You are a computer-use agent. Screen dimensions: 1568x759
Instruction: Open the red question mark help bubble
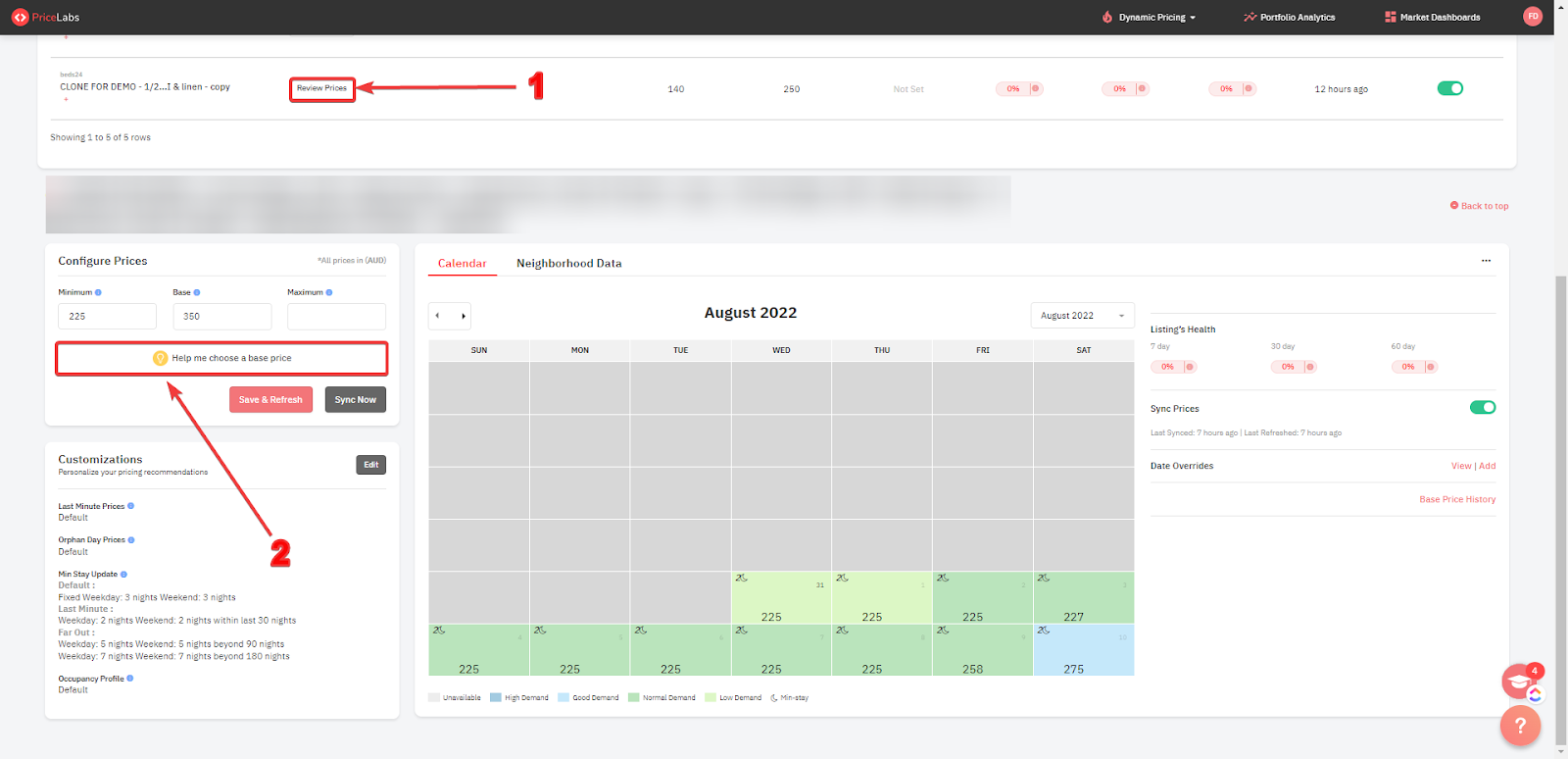click(x=1520, y=726)
